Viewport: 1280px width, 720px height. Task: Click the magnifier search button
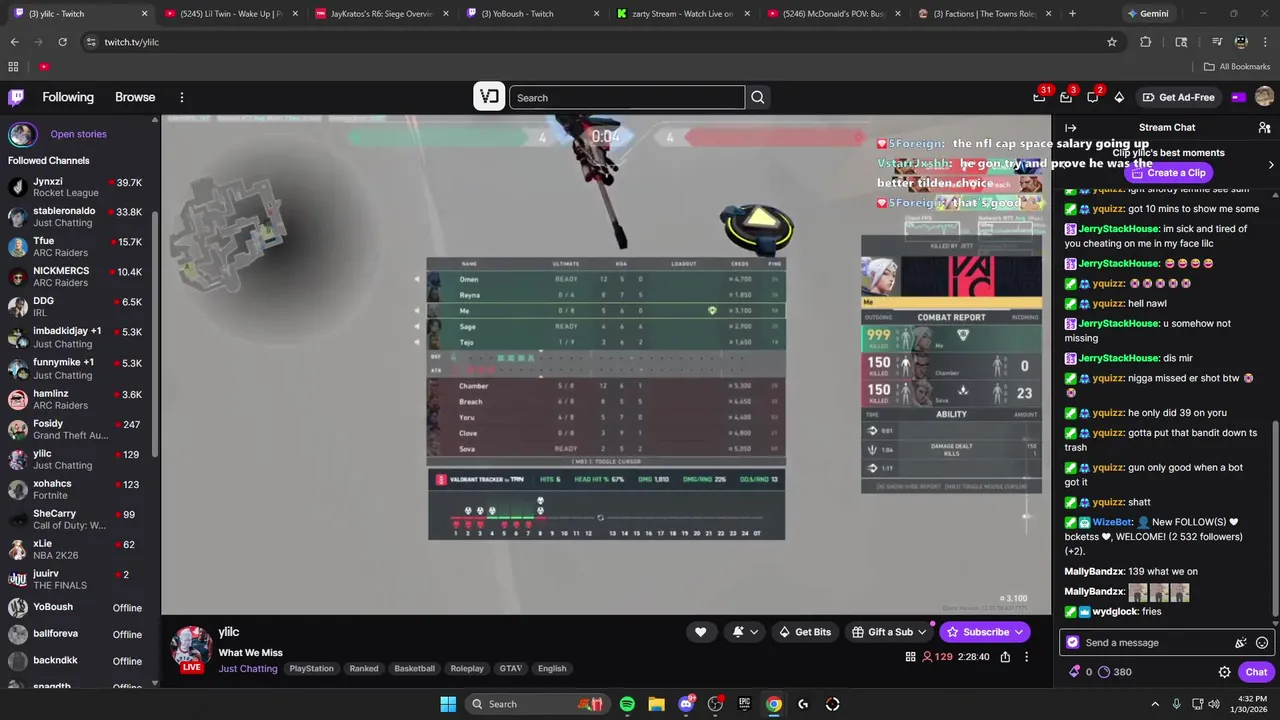click(x=758, y=97)
